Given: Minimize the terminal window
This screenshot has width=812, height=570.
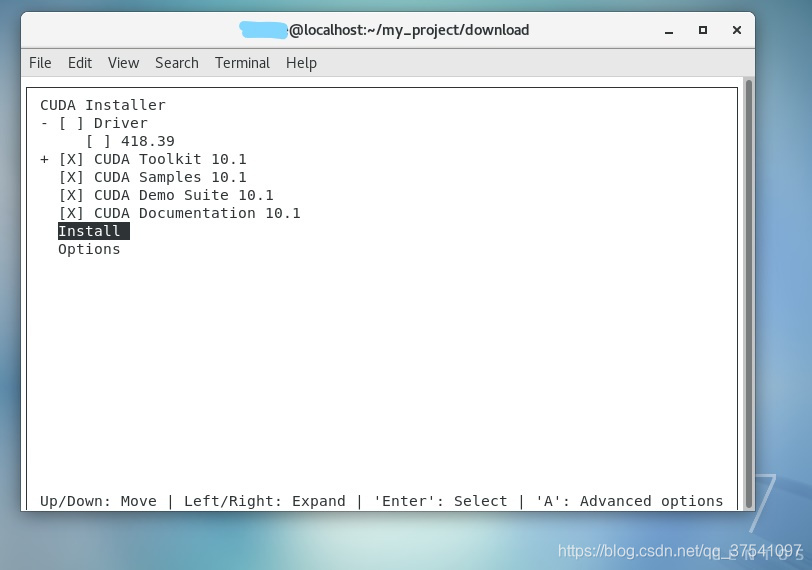Looking at the screenshot, I should (x=669, y=31).
